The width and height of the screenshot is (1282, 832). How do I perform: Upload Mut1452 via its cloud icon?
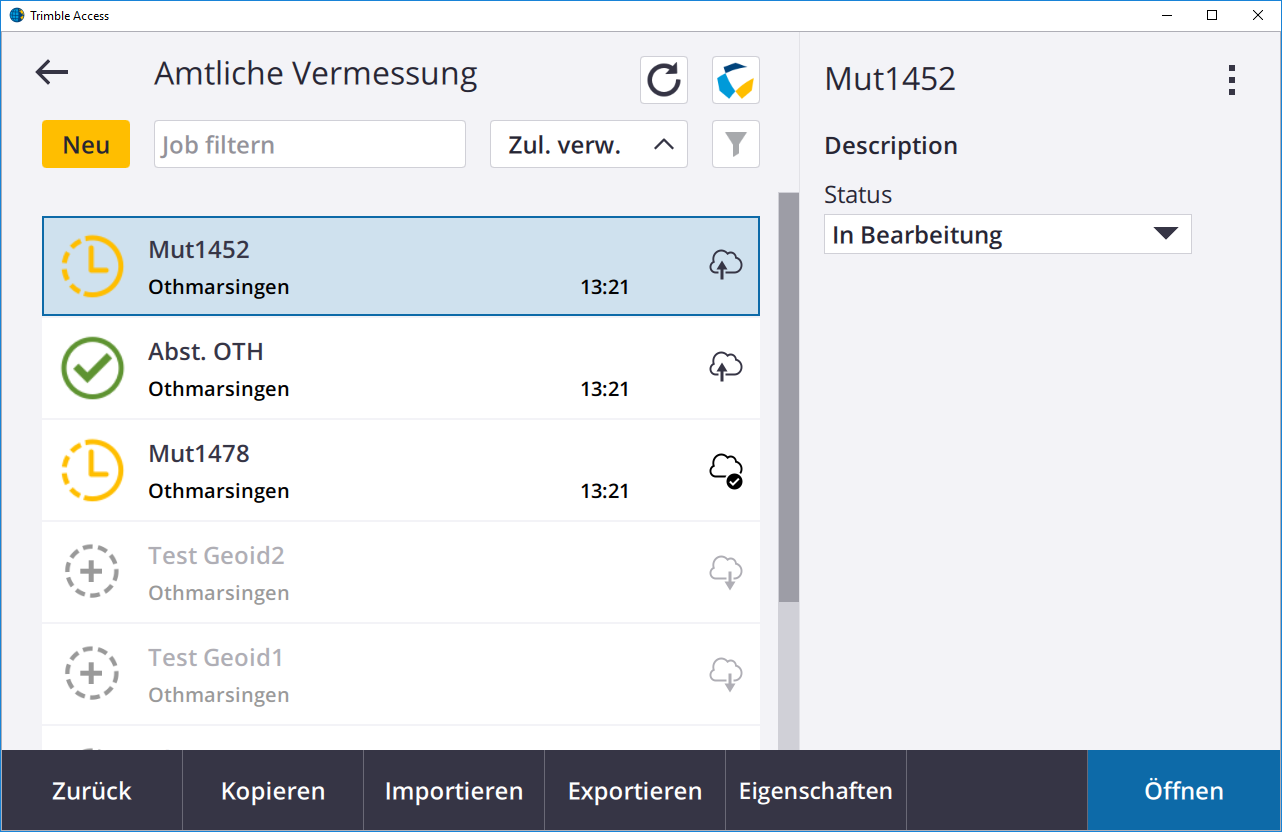click(726, 265)
